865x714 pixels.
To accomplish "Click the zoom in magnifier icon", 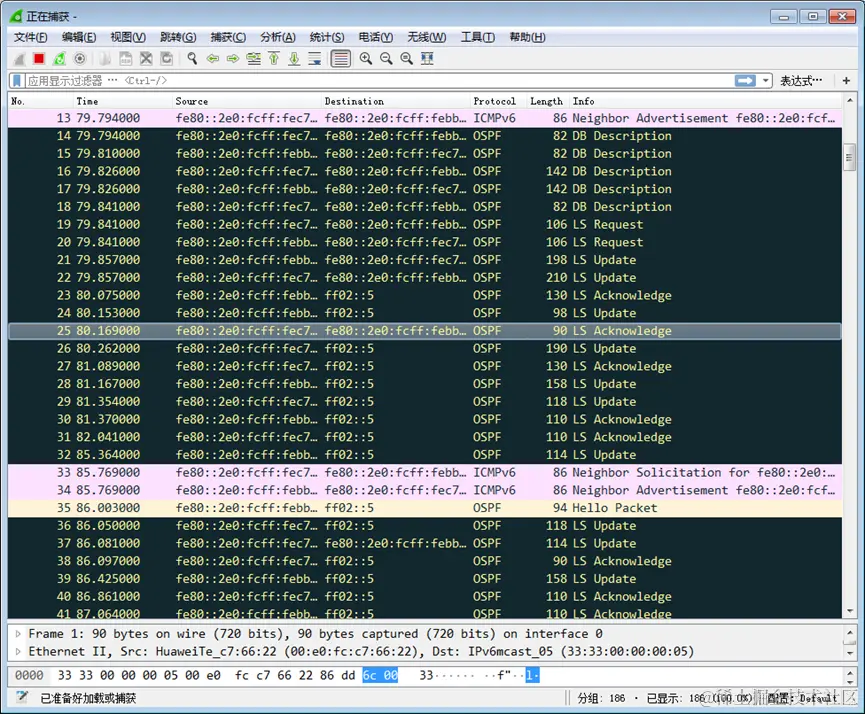I will pos(366,58).
